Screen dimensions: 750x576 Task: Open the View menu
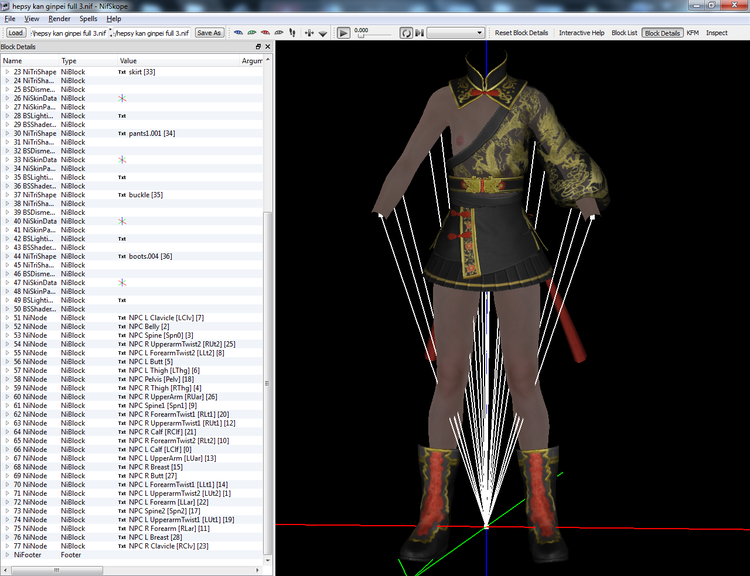tap(32, 19)
